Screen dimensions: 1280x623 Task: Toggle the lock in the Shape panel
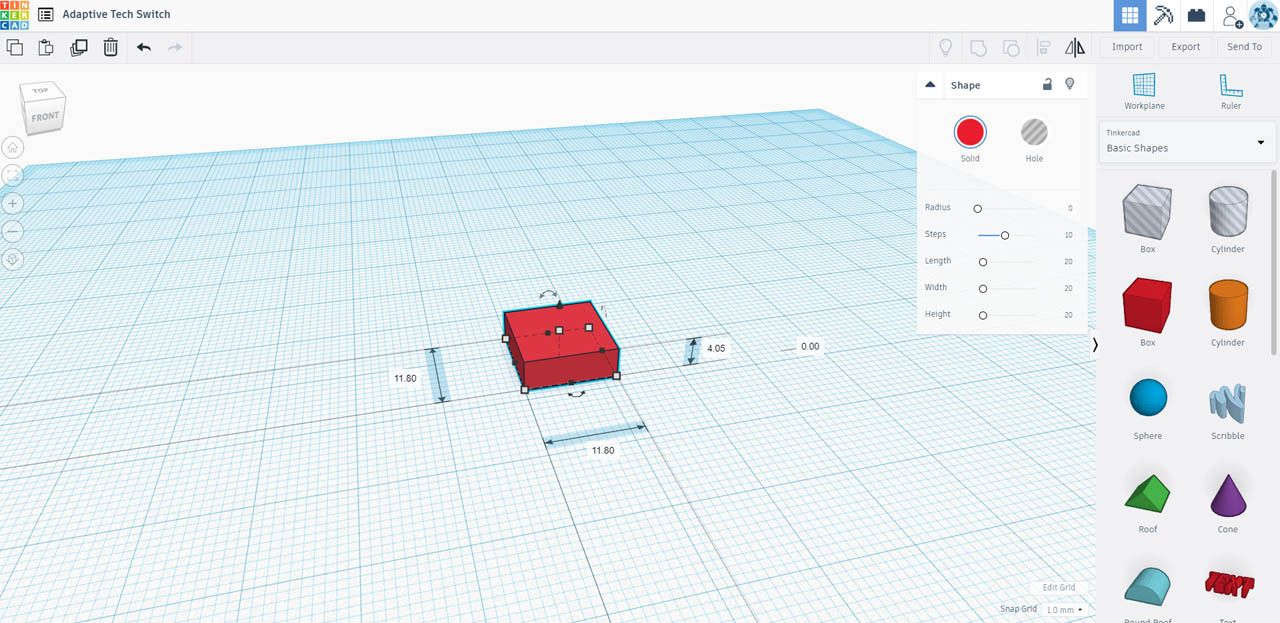point(1047,84)
